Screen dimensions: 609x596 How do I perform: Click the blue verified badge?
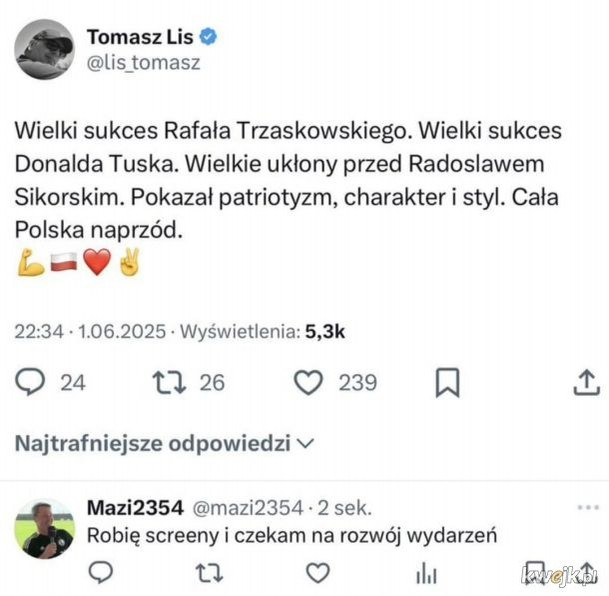click(208, 37)
